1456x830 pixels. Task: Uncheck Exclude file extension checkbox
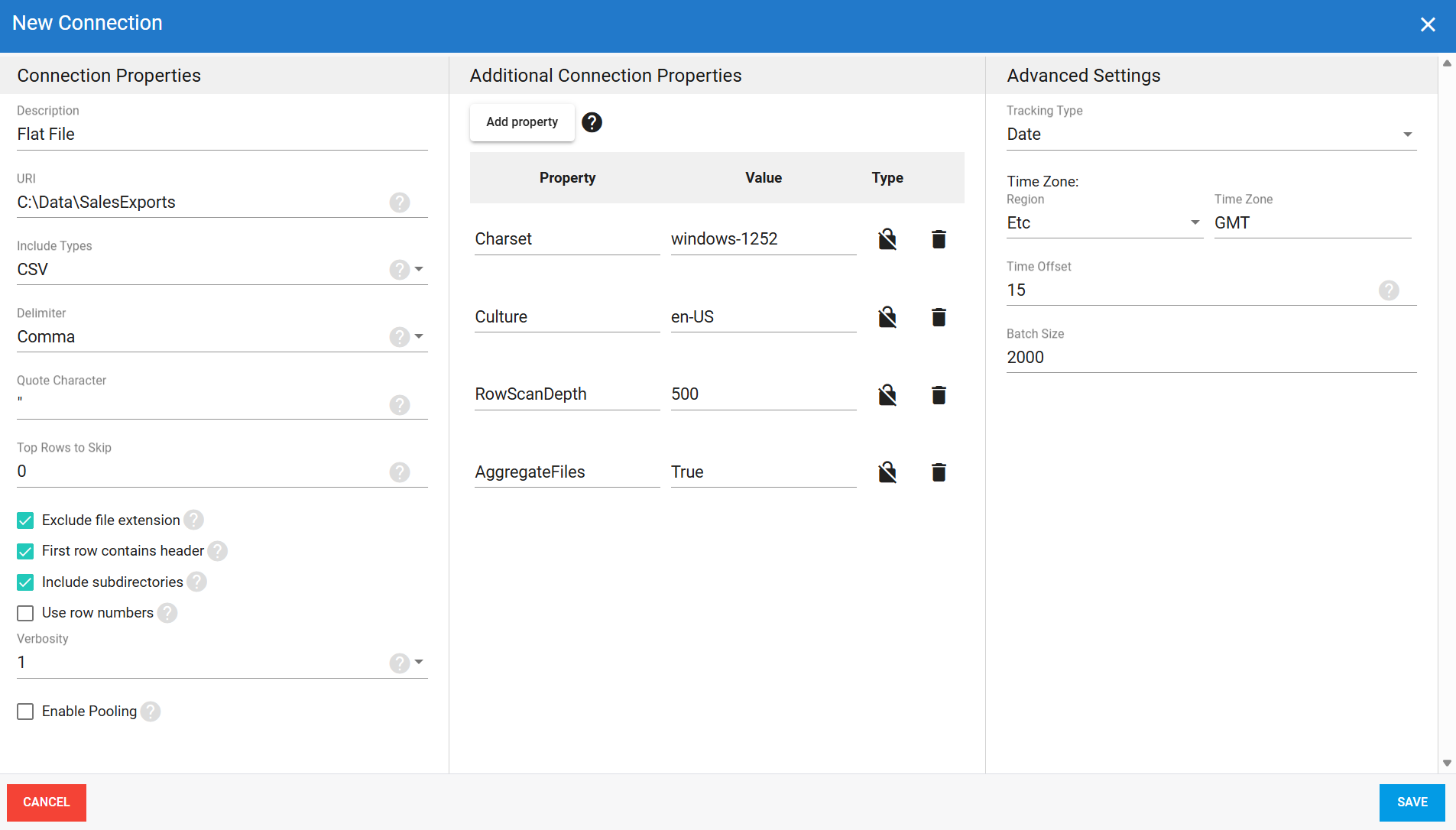25,520
